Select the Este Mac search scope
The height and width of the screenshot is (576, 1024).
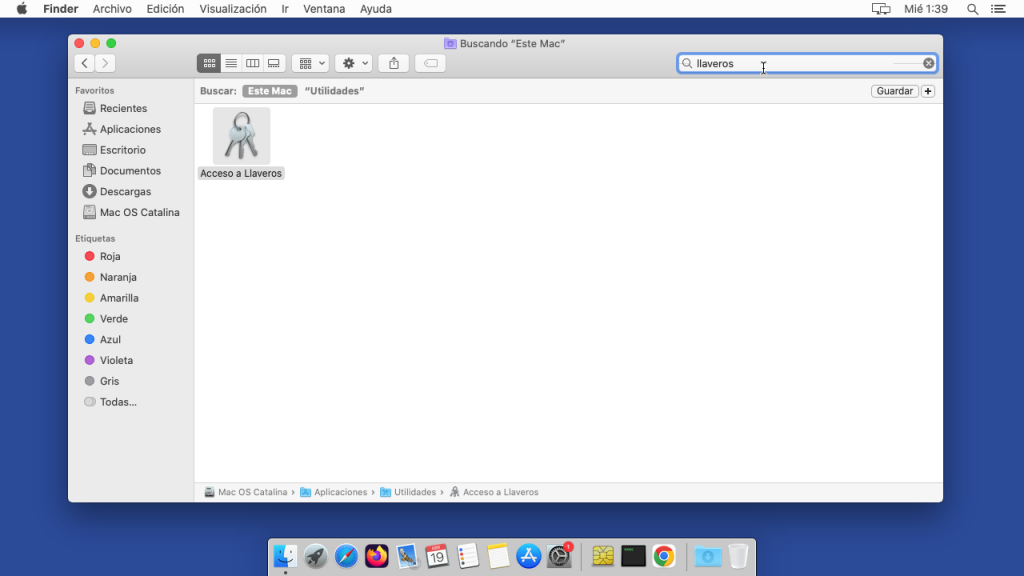pyautogui.click(x=270, y=91)
